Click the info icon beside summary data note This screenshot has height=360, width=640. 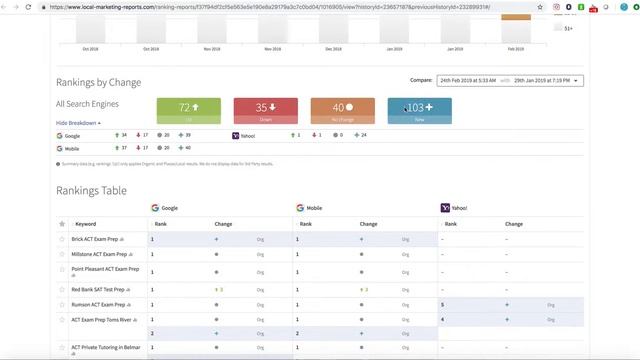pyautogui.click(x=58, y=164)
